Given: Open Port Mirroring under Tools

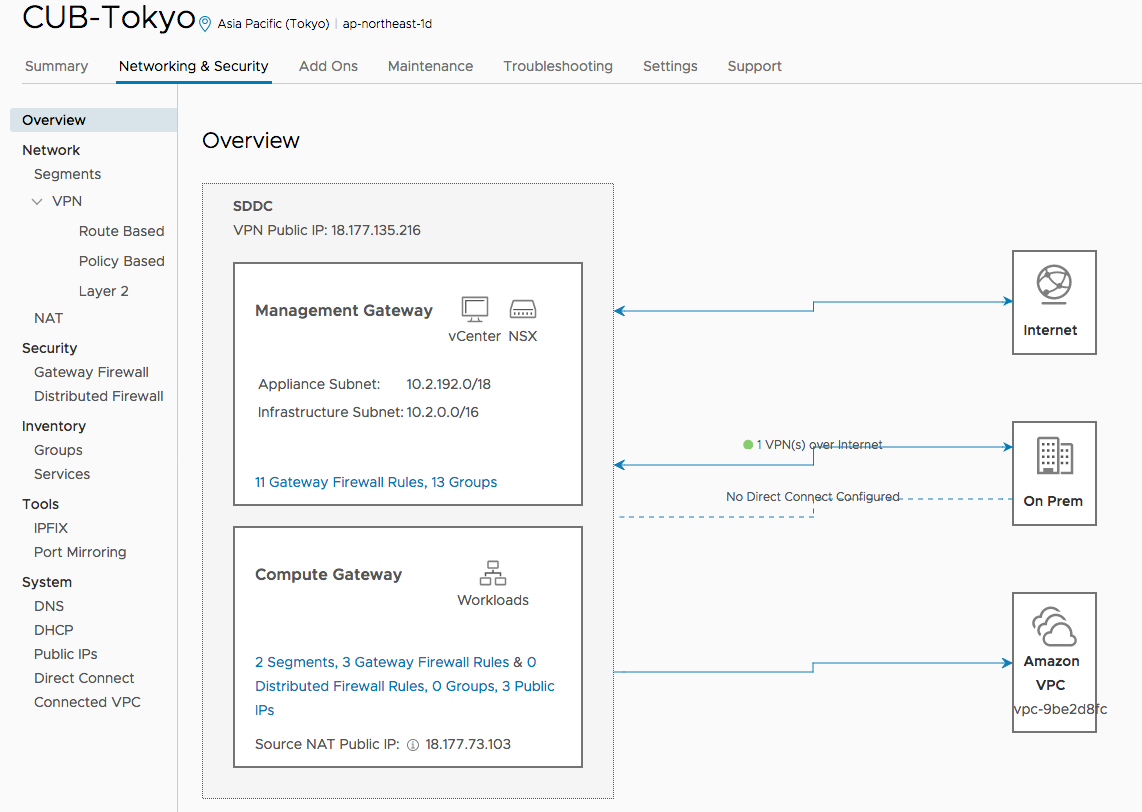Looking at the screenshot, I should [80, 552].
